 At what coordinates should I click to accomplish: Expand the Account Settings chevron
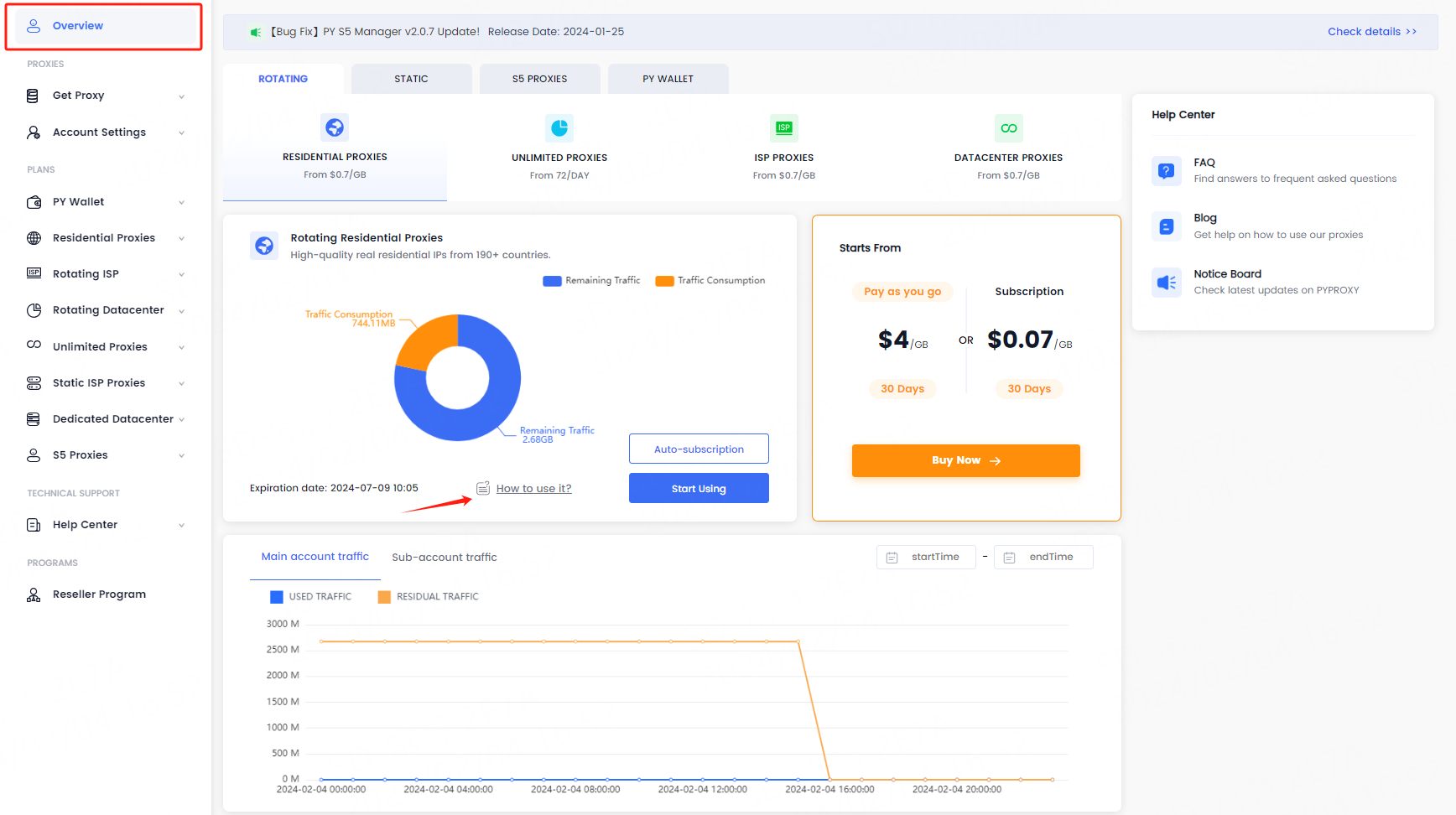coord(181,132)
